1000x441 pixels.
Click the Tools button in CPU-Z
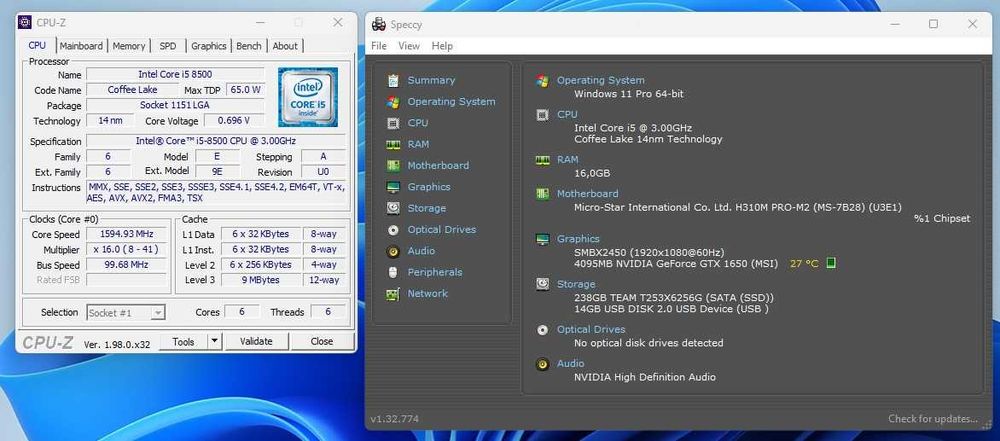[183, 341]
